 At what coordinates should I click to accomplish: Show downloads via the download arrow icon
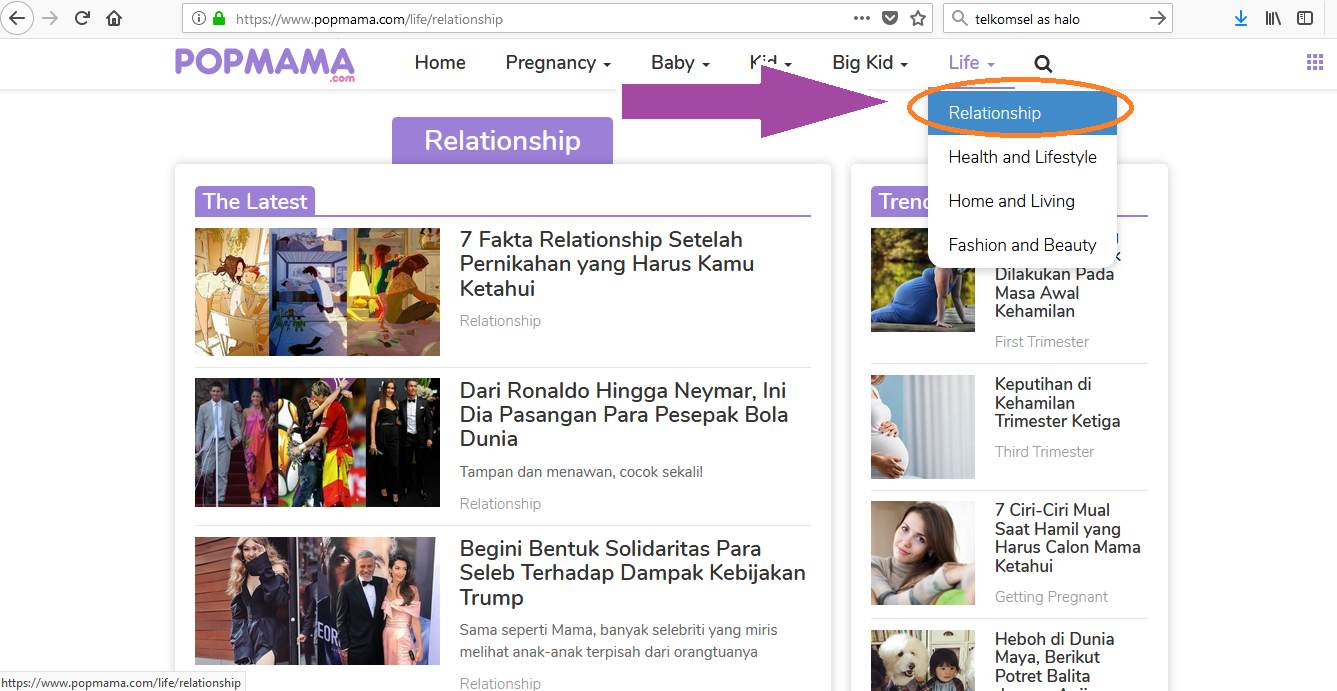pos(1241,18)
